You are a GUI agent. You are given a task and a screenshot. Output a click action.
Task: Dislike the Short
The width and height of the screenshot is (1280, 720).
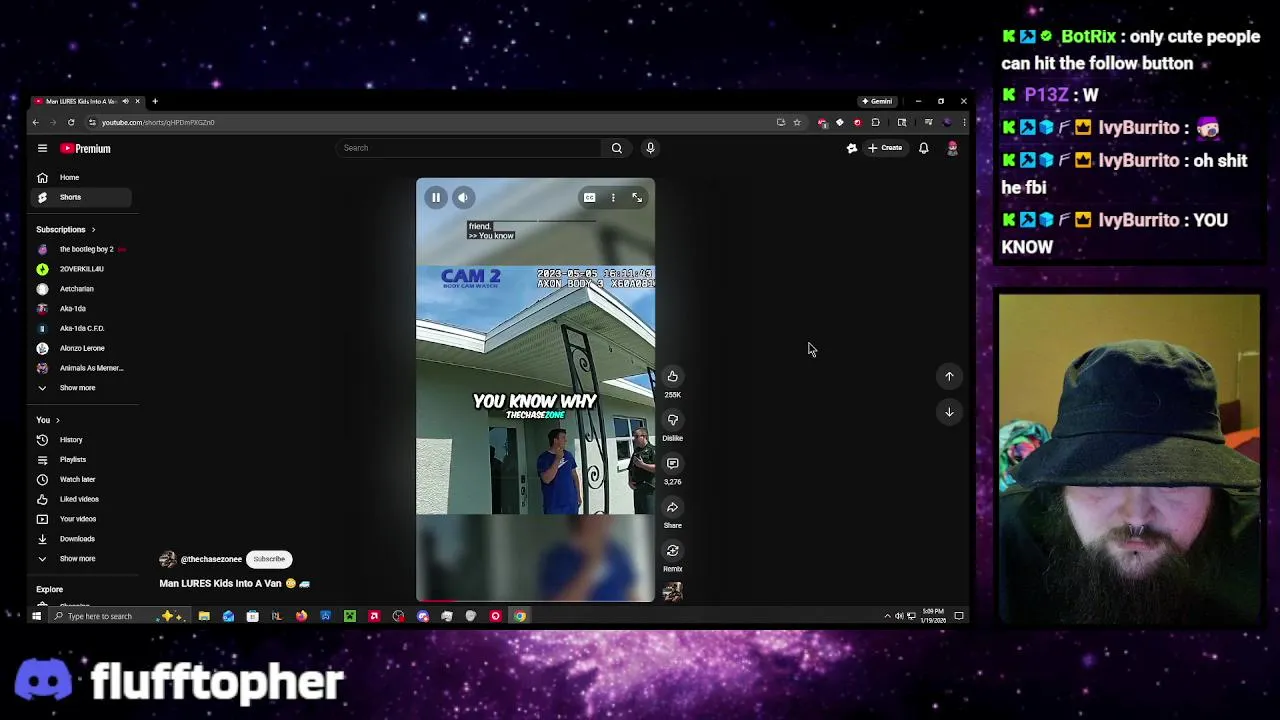[672, 420]
